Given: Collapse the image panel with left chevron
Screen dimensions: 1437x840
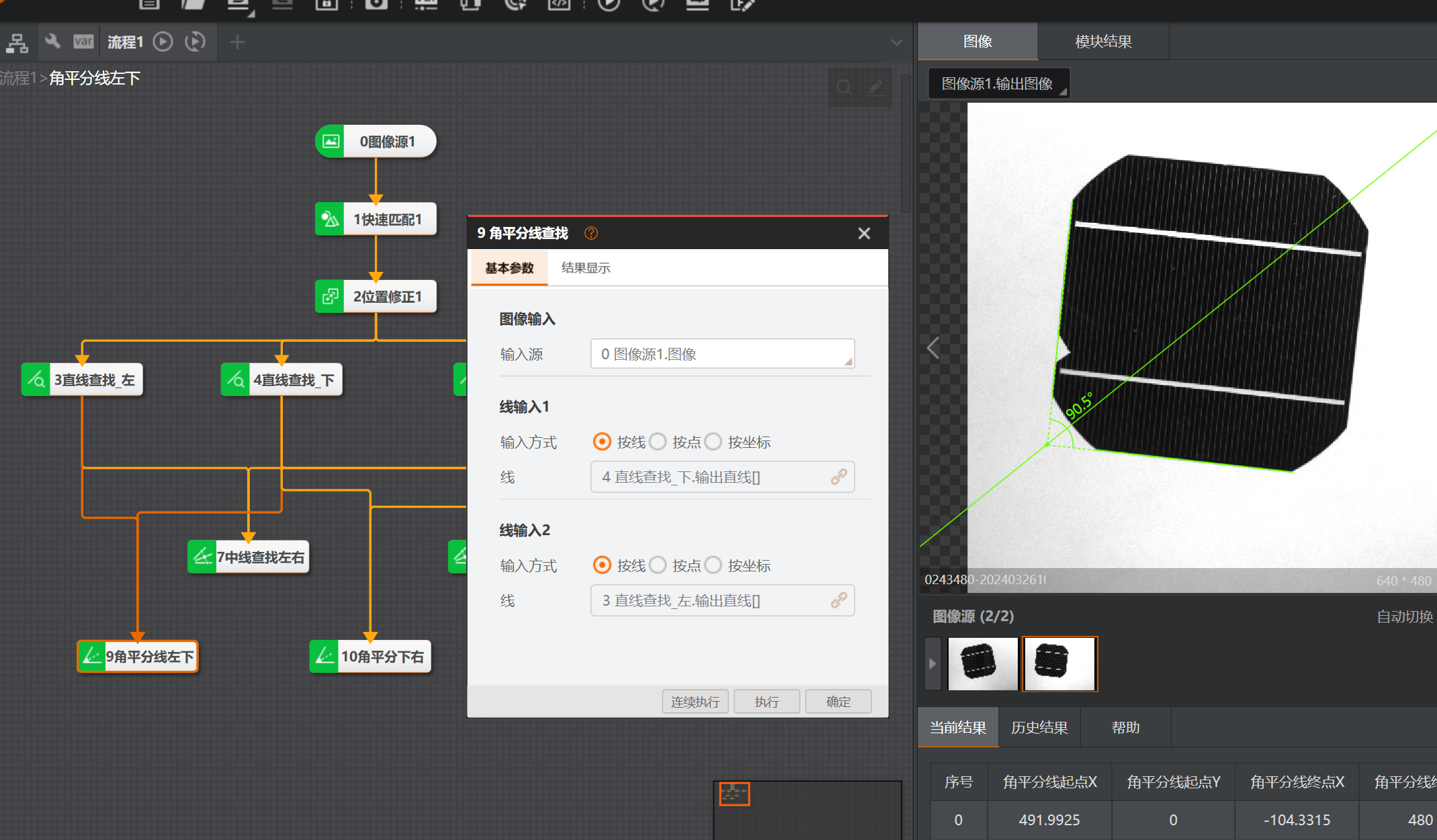Looking at the screenshot, I should [933, 348].
